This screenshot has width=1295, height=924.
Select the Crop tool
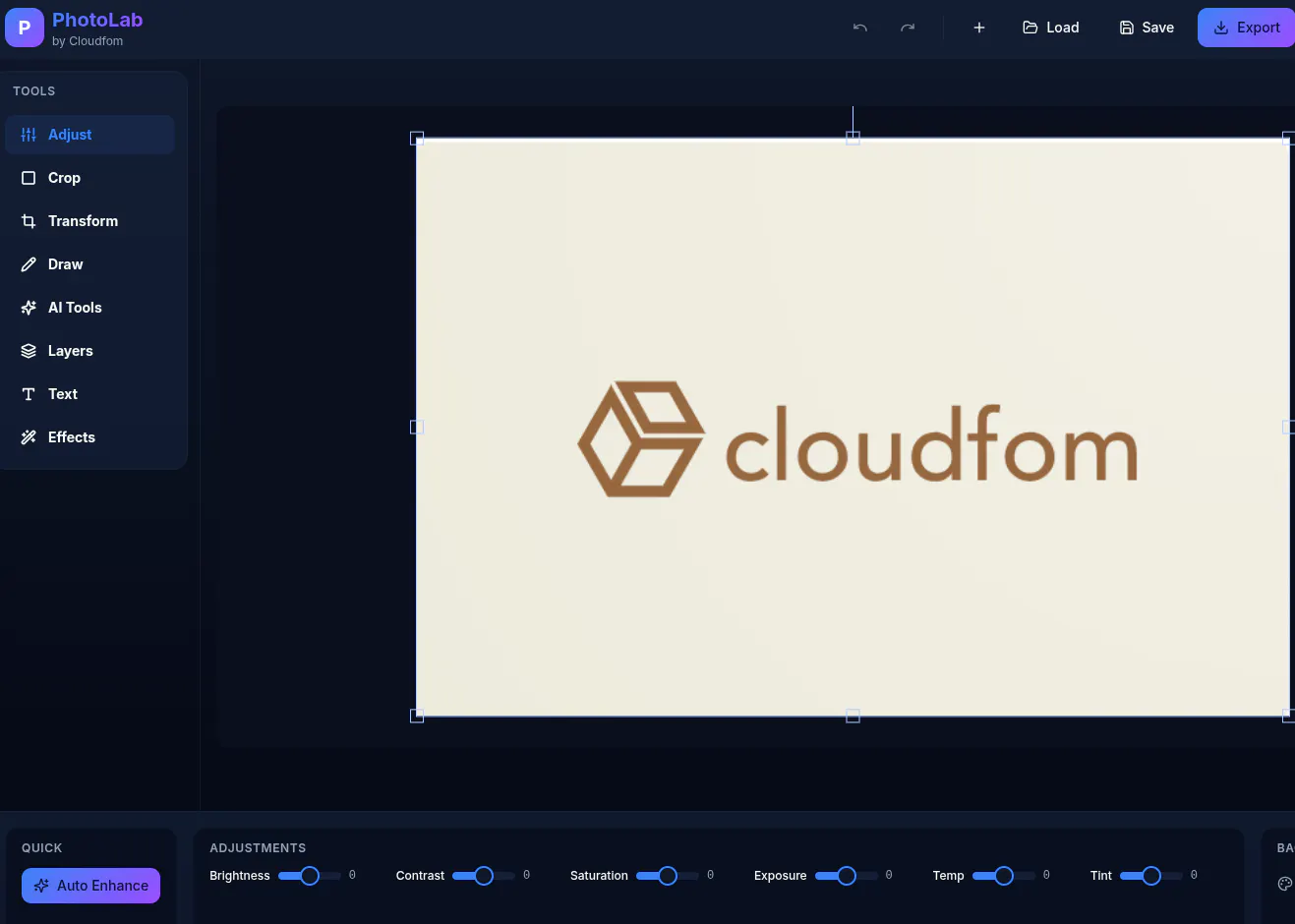point(89,178)
